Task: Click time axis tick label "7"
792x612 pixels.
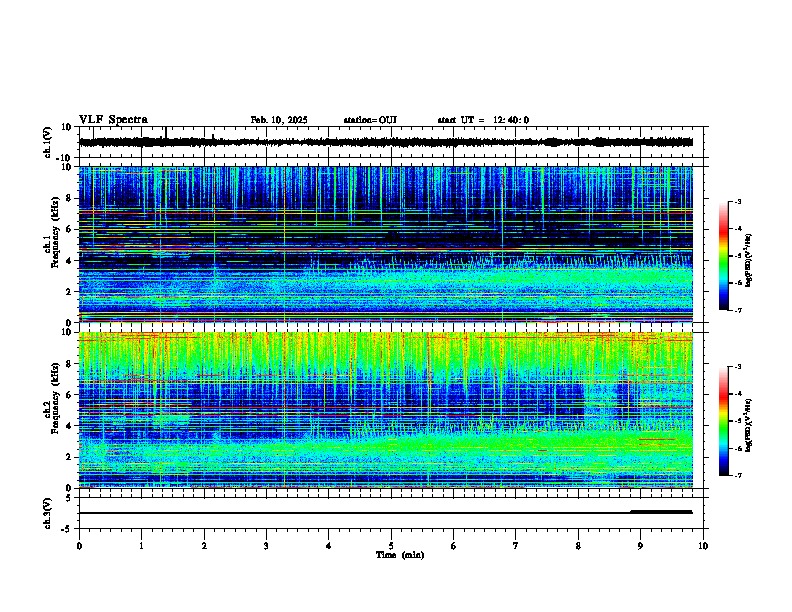Action: pyautogui.click(x=516, y=546)
